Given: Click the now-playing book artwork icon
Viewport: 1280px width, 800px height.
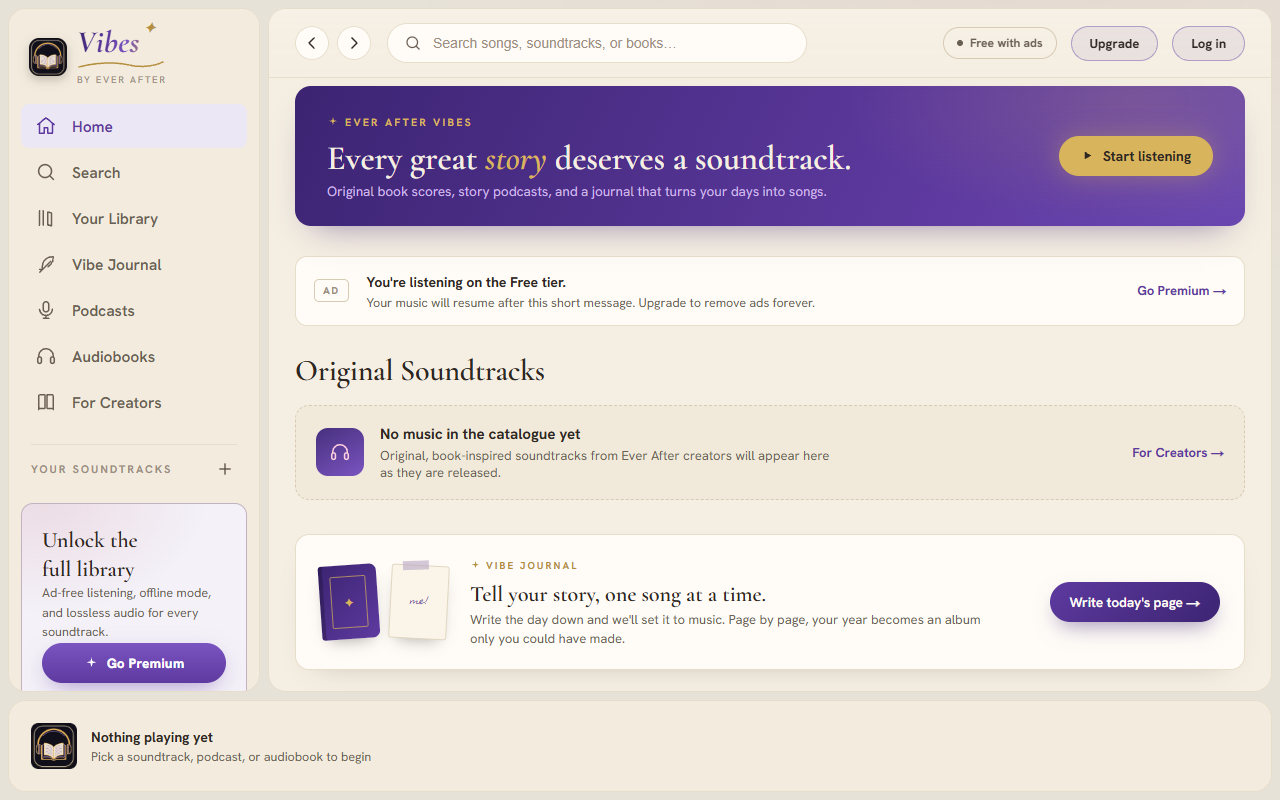Looking at the screenshot, I should click(54, 746).
